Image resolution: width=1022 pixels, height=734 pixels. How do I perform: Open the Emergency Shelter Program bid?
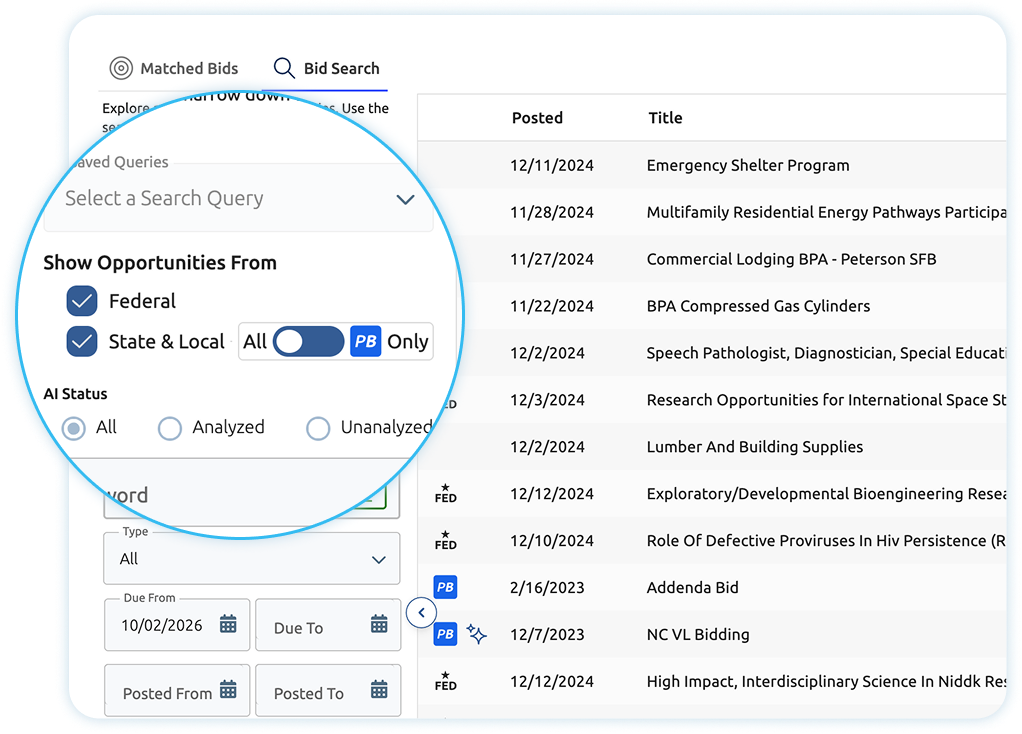point(748,166)
